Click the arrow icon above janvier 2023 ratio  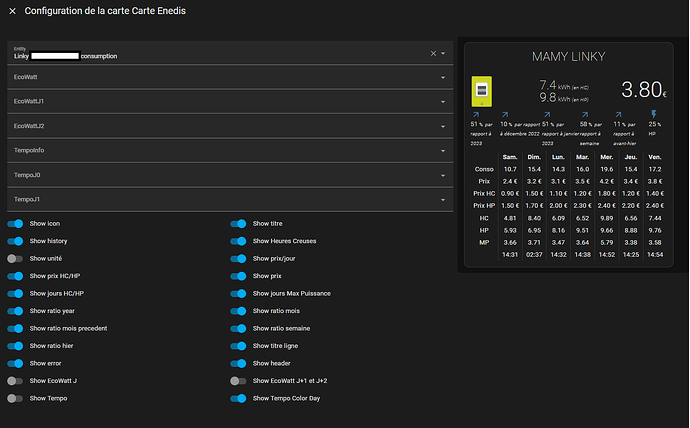[x=547, y=115]
